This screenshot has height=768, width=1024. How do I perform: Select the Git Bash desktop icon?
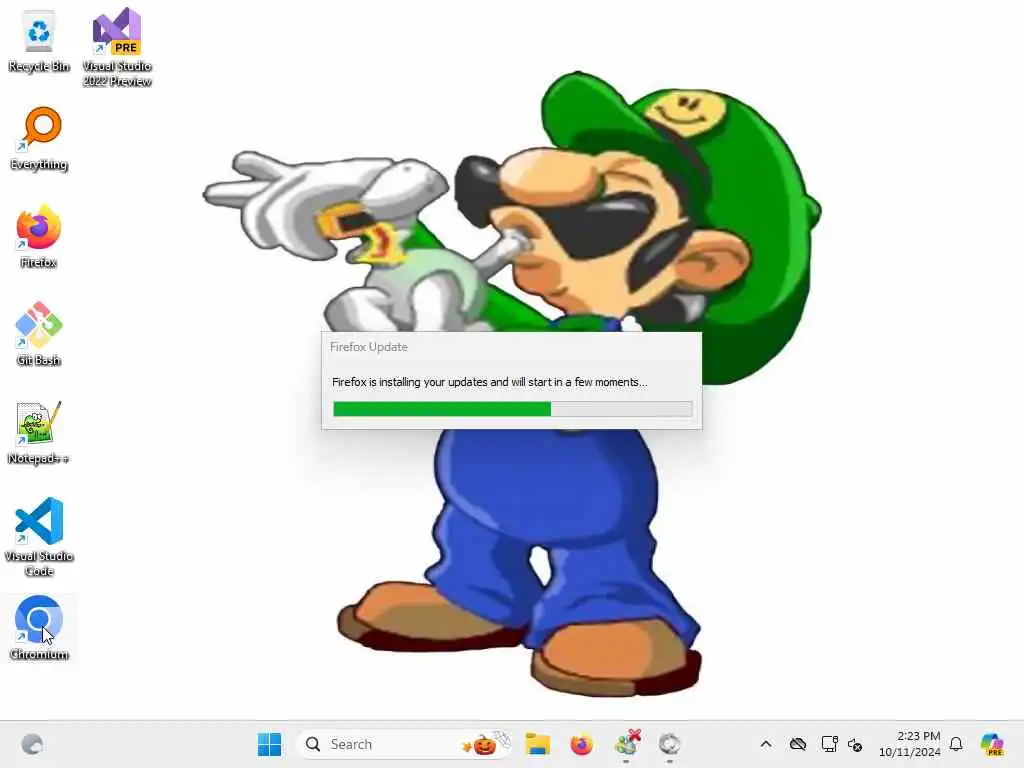click(39, 334)
